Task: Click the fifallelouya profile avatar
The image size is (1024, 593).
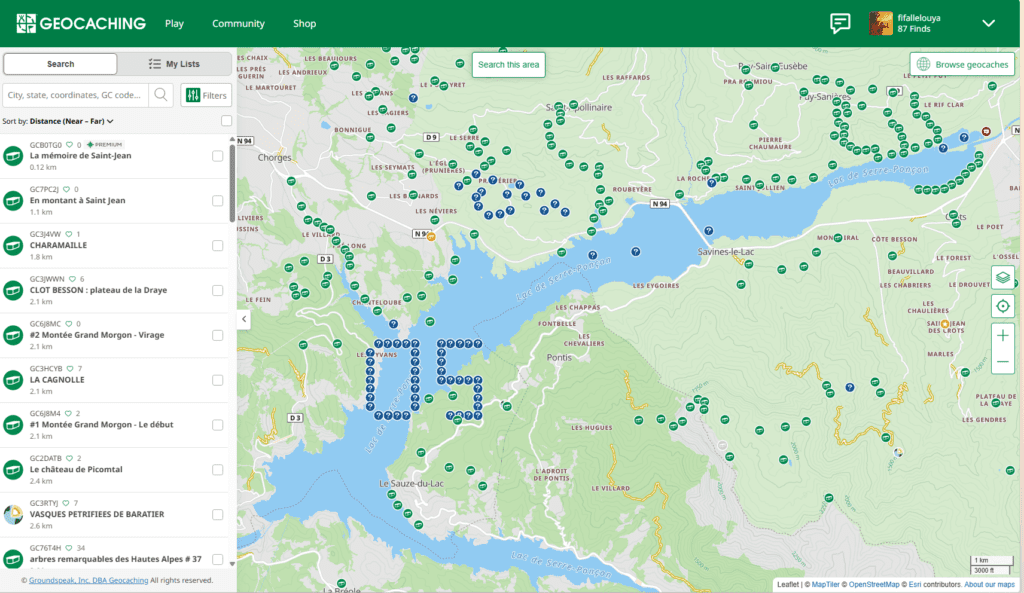Action: point(880,24)
